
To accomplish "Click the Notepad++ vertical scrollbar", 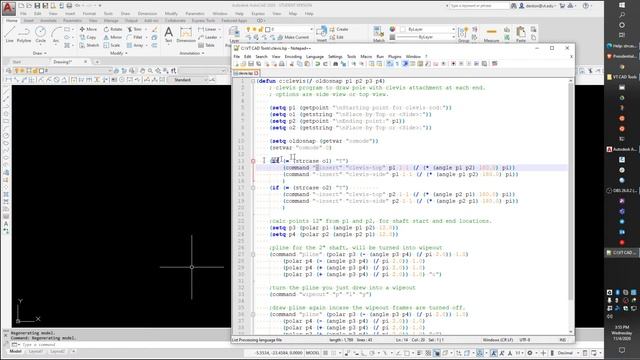I will pyautogui.click(x=571, y=206).
